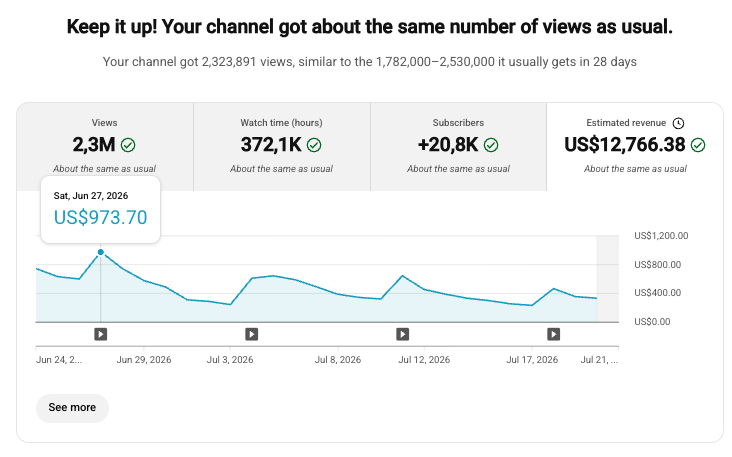Image resolution: width=732 pixels, height=457 pixels.
Task: Click the Jul 8, 2026 axis label
Action: pos(338,360)
